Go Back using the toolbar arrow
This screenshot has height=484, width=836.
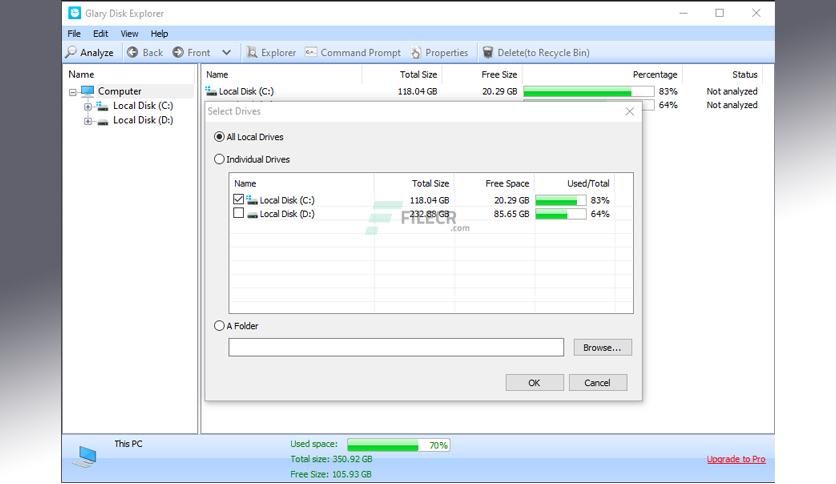(145, 52)
